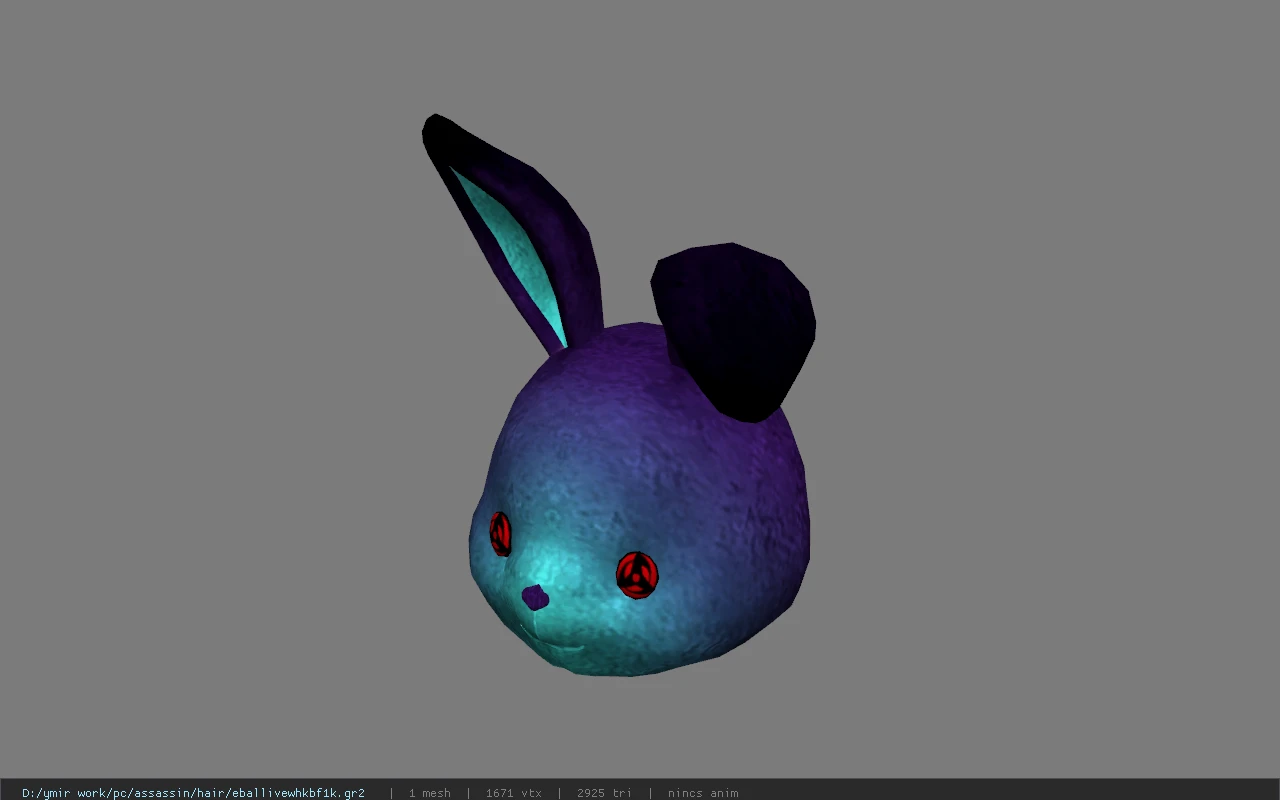Click the "1 mesh" status entry
The height and width of the screenshot is (800, 1280).
click(429, 793)
